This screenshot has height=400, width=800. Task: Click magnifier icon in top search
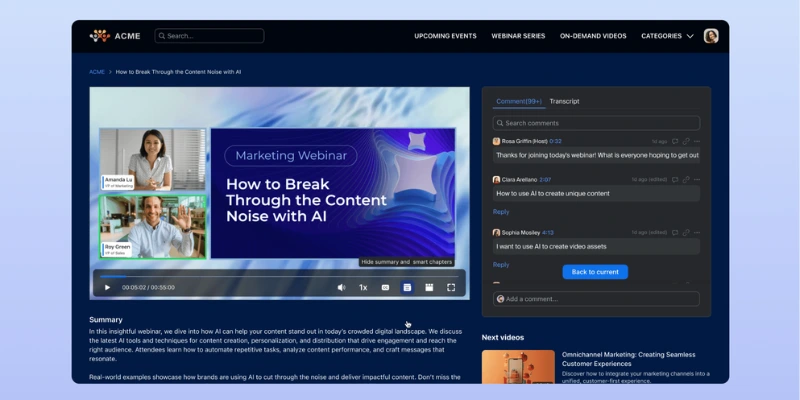(162, 36)
